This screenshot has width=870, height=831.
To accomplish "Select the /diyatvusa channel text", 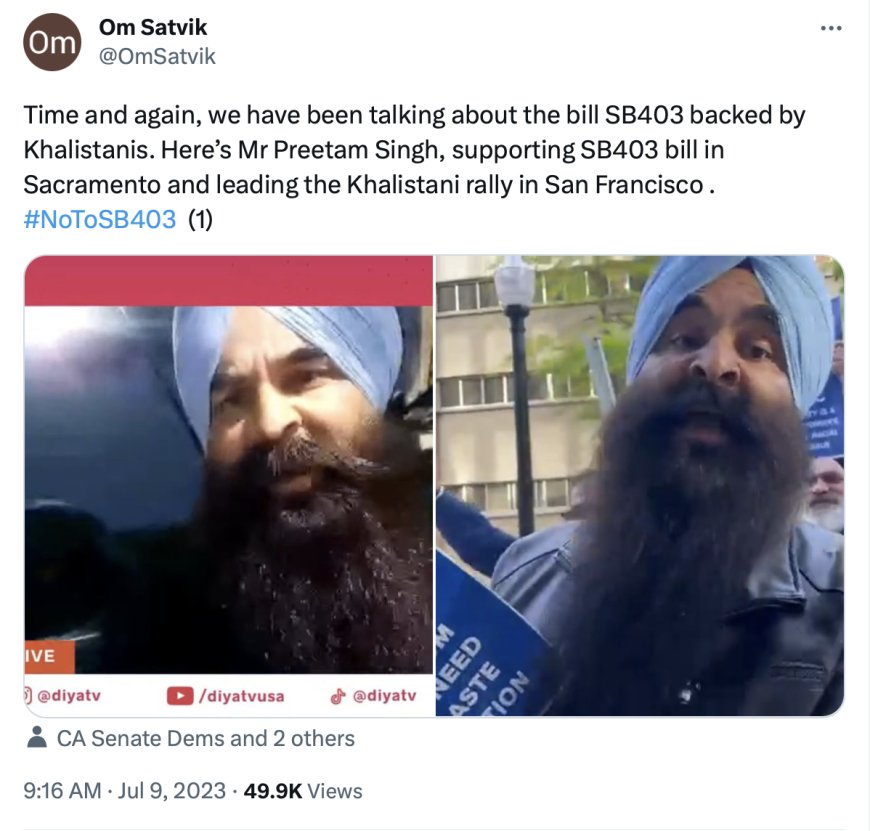I will (241, 696).
